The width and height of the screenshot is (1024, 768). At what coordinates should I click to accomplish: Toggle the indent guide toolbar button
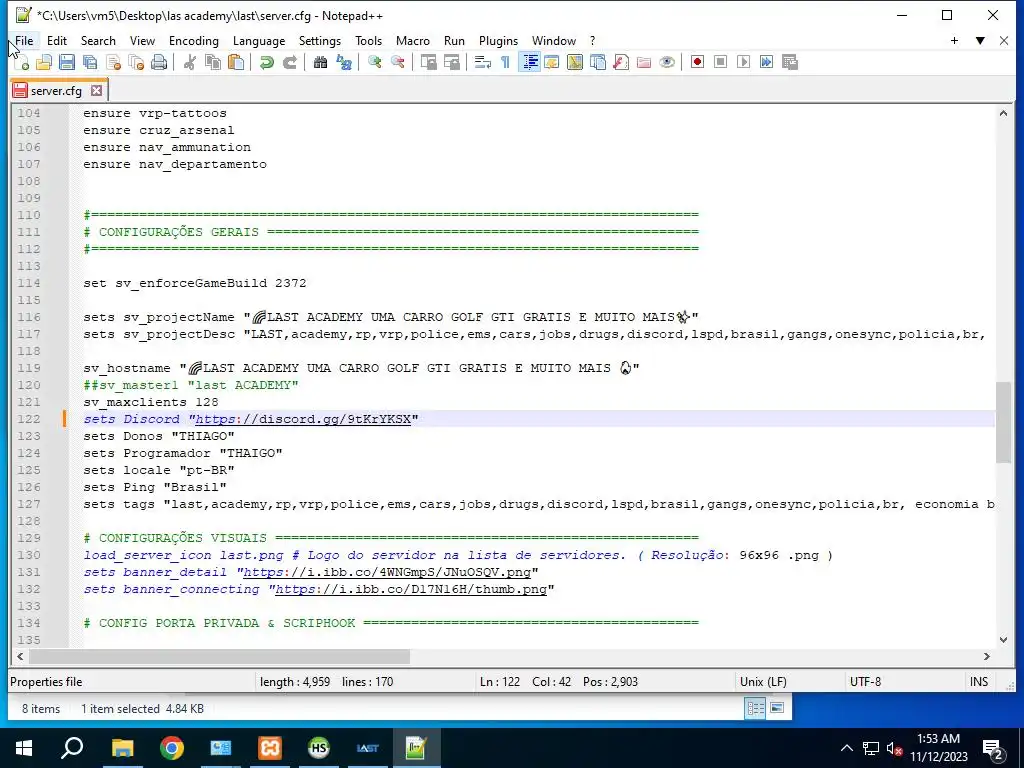[529, 62]
